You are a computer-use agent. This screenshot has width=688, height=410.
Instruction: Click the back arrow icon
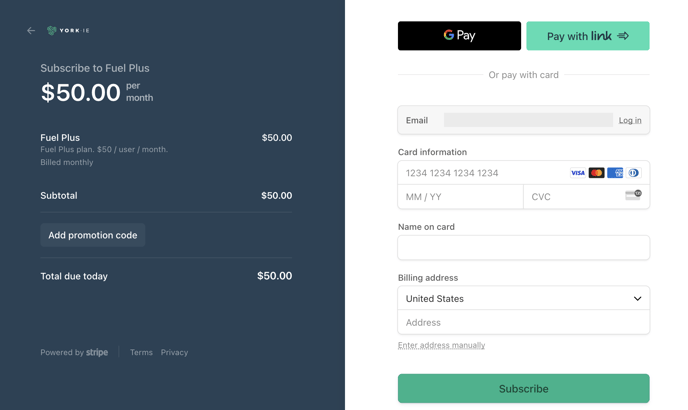tap(31, 30)
